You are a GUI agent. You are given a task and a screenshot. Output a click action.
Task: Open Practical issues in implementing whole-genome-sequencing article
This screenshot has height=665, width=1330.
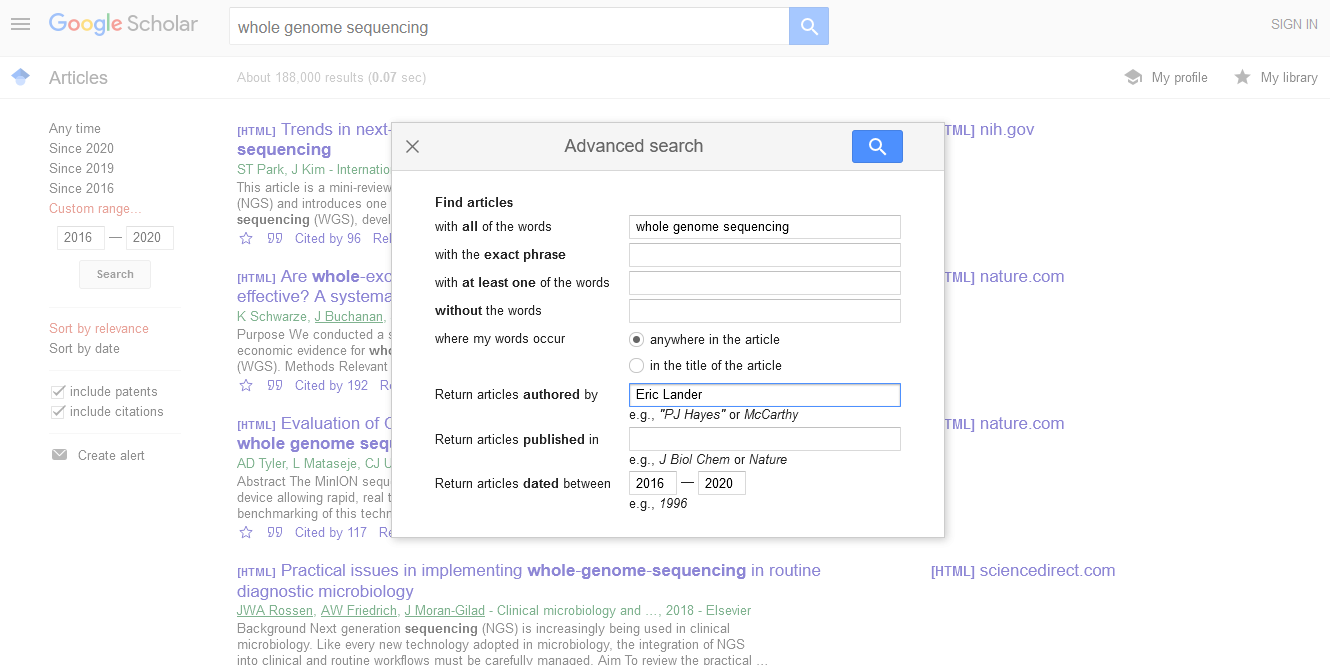[x=529, y=581]
